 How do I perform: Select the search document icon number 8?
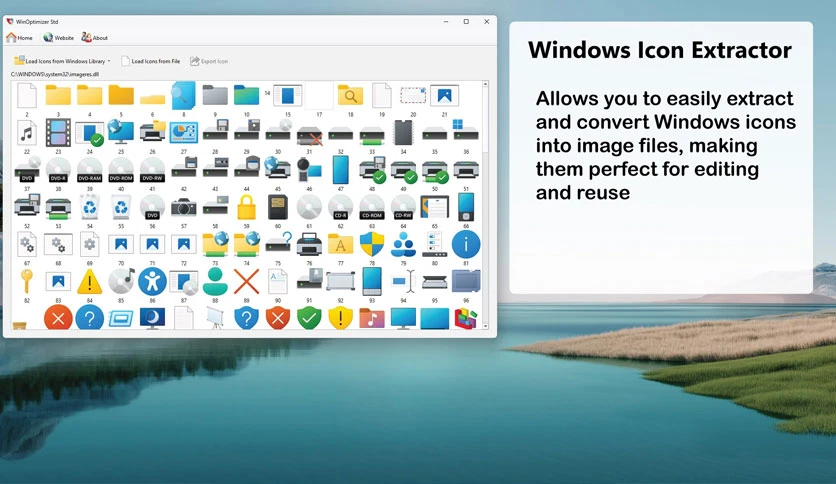(184, 96)
